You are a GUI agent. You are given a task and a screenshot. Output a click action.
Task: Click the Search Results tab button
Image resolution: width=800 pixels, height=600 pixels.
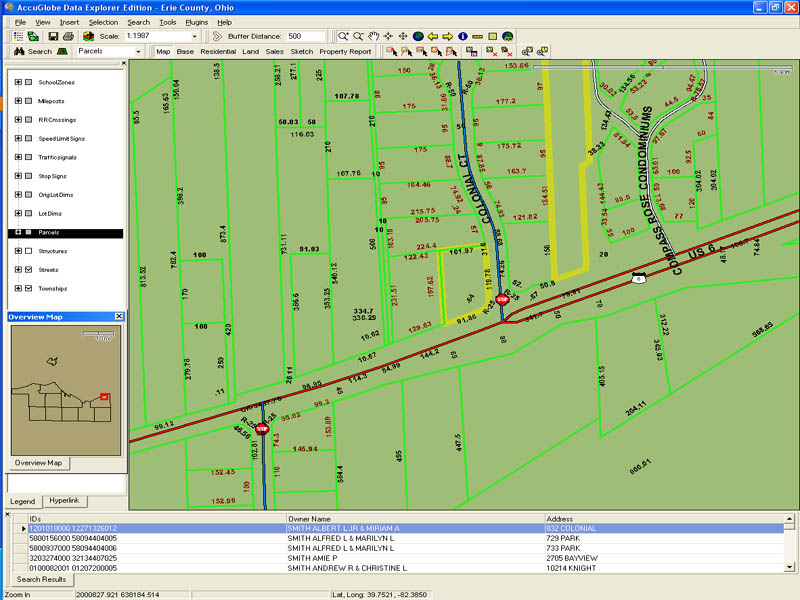point(41,579)
